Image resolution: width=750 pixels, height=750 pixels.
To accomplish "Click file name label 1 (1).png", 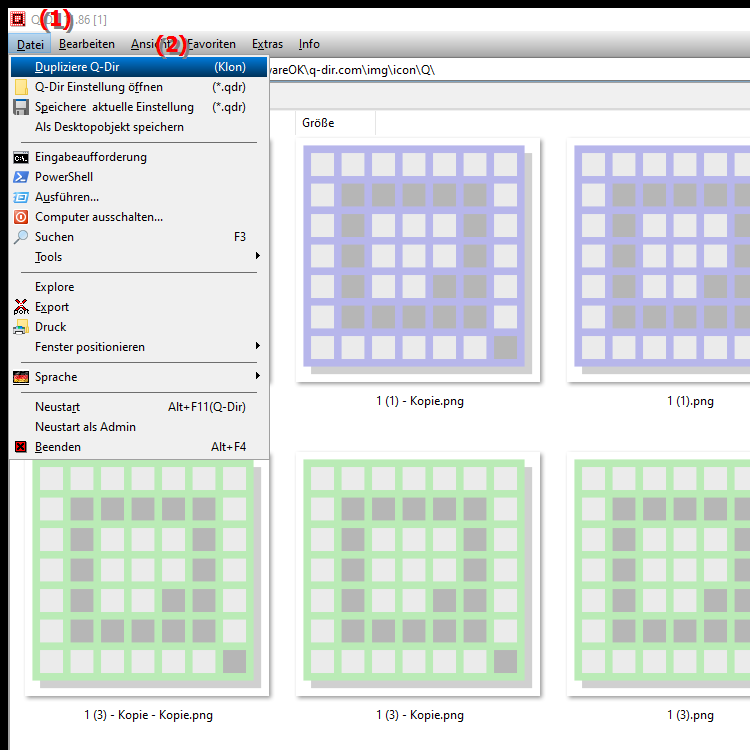I will tap(690, 401).
